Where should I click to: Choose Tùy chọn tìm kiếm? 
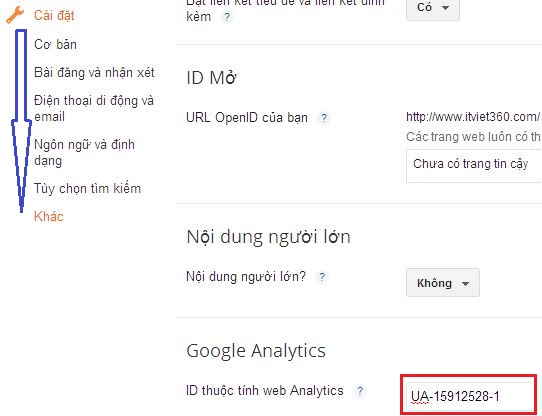87,188
